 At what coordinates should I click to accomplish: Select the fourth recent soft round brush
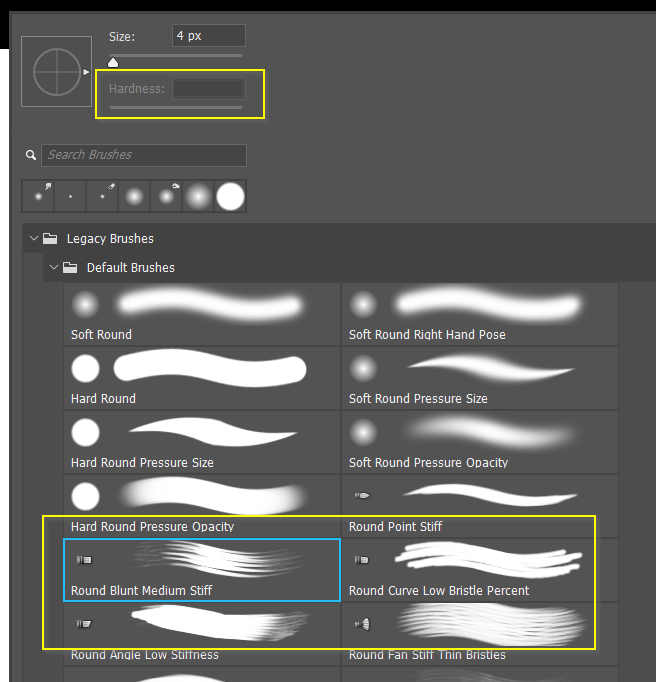[x=134, y=196]
